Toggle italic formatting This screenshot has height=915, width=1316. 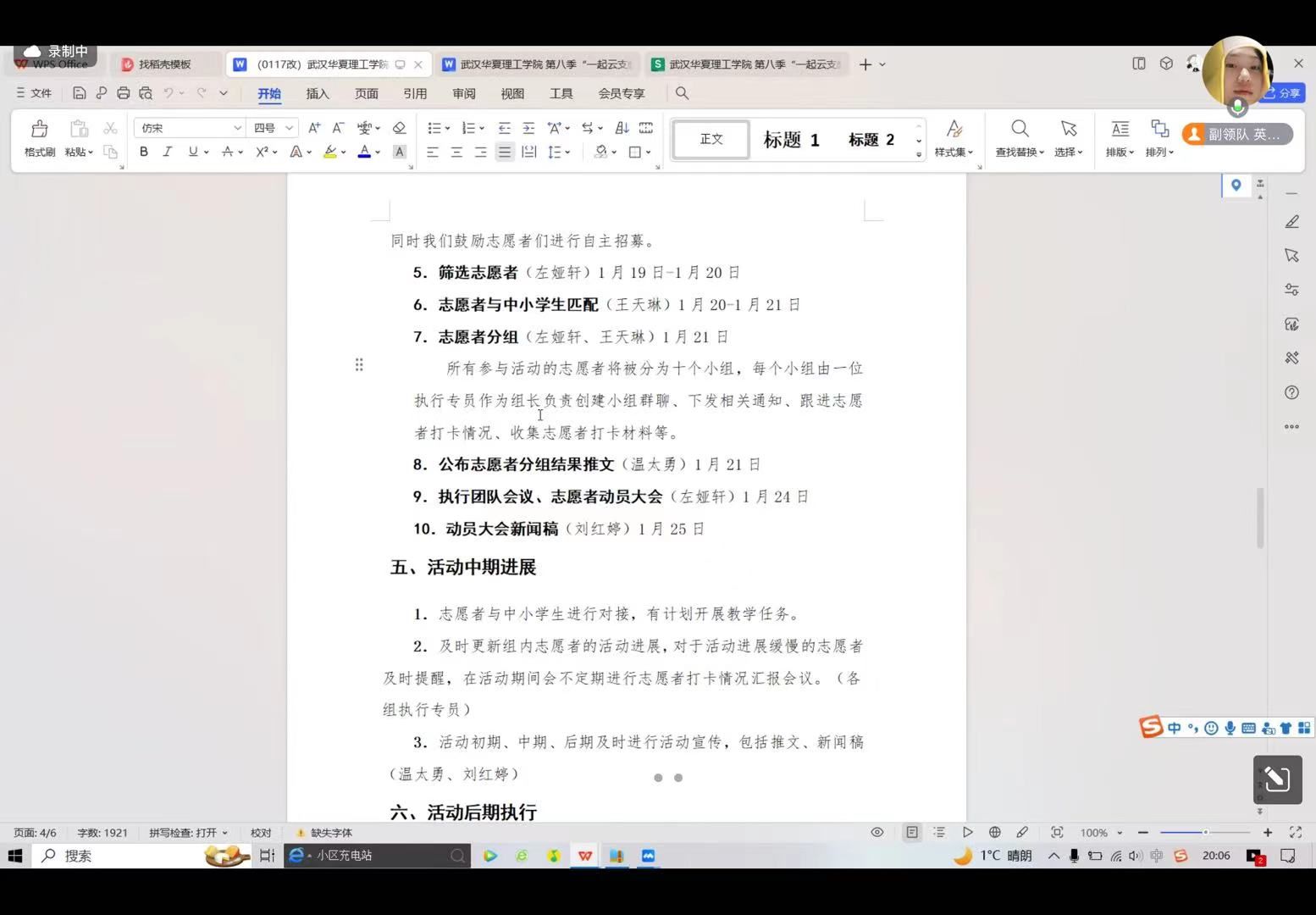[x=168, y=152]
